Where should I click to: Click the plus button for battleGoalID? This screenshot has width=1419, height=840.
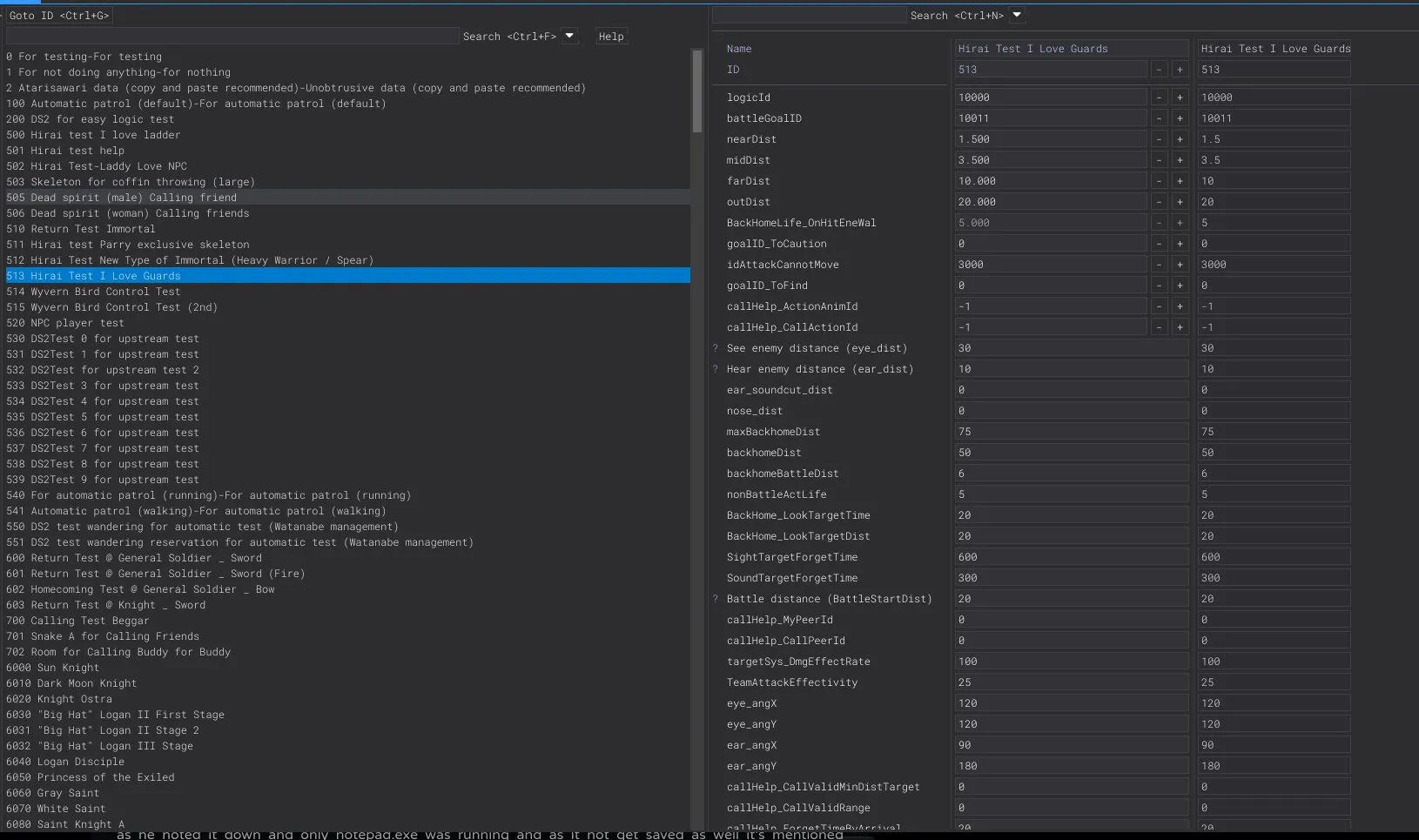[1180, 118]
